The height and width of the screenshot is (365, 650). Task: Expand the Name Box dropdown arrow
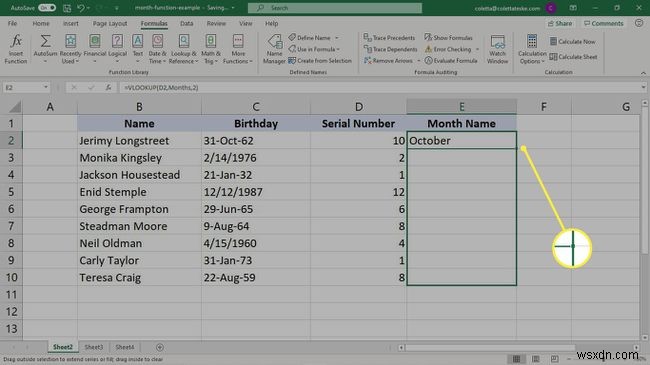click(46, 88)
